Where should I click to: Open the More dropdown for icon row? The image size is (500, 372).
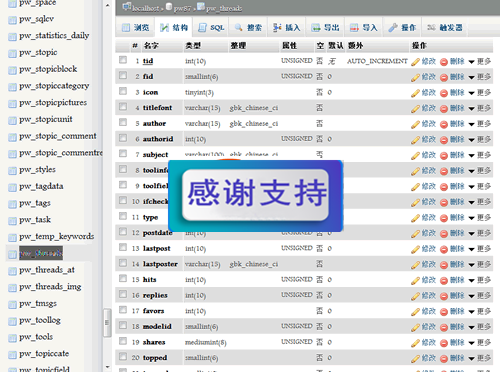pos(480,93)
